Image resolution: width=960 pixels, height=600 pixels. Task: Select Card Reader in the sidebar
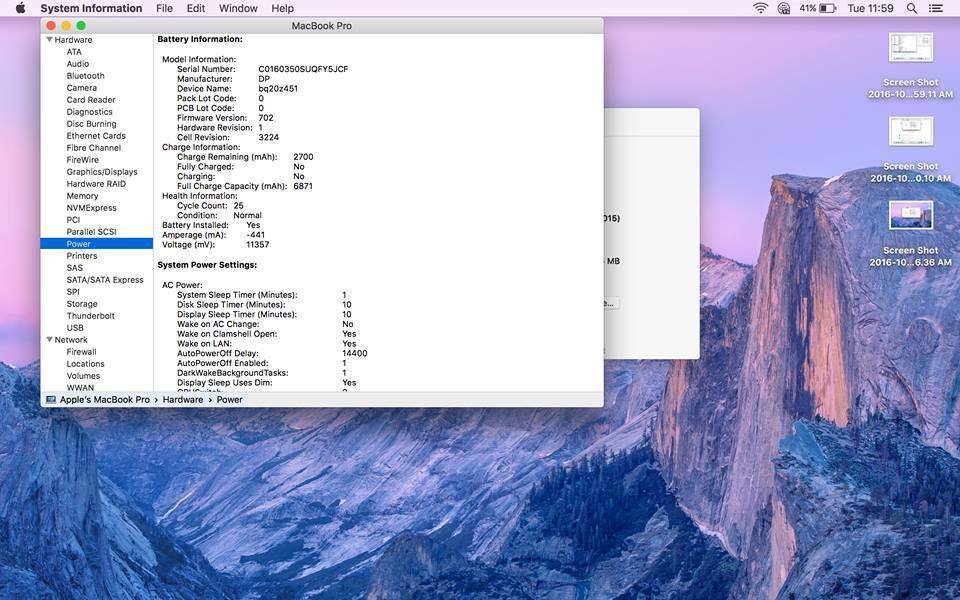[91, 100]
